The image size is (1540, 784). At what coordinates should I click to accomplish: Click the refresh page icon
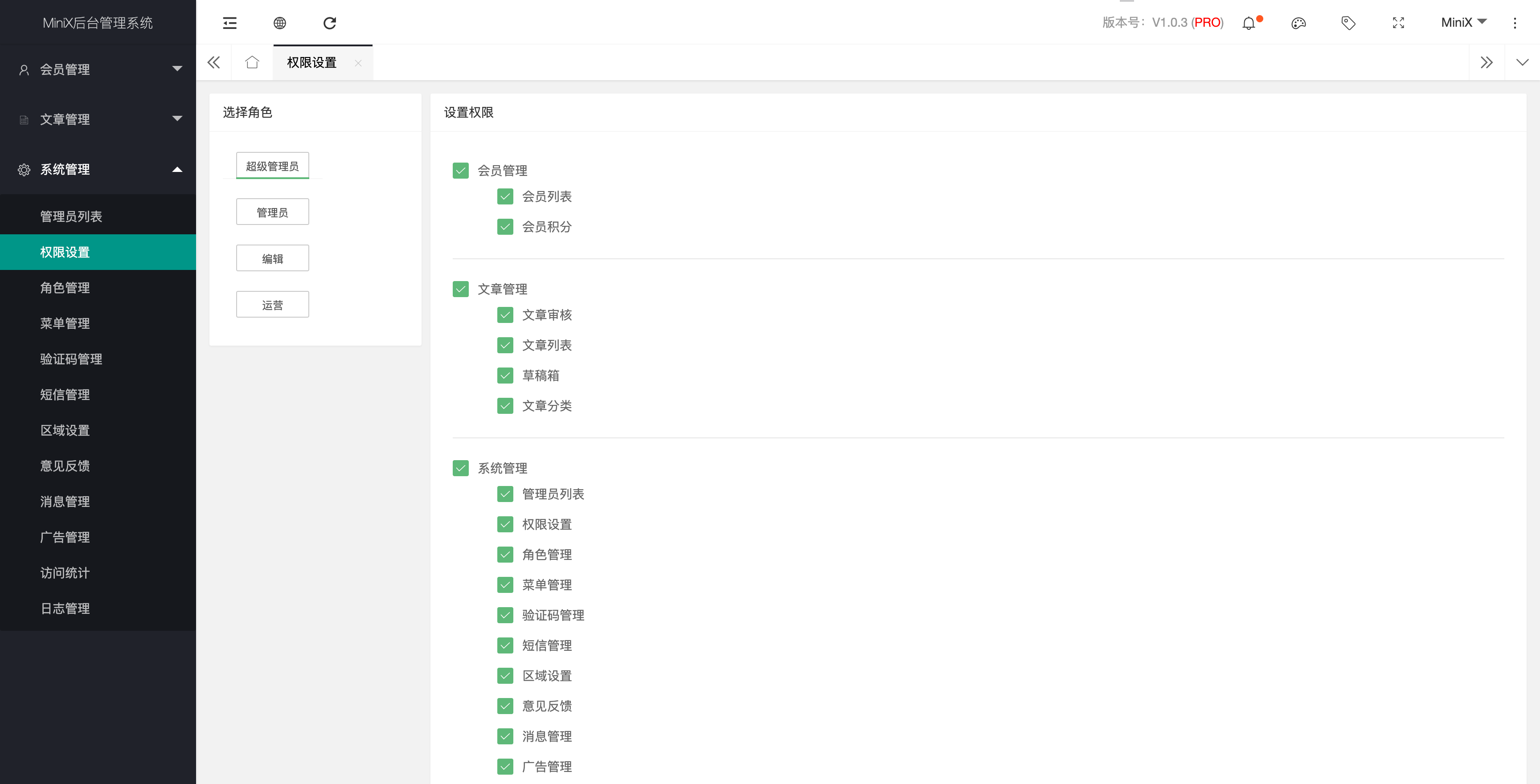329,23
